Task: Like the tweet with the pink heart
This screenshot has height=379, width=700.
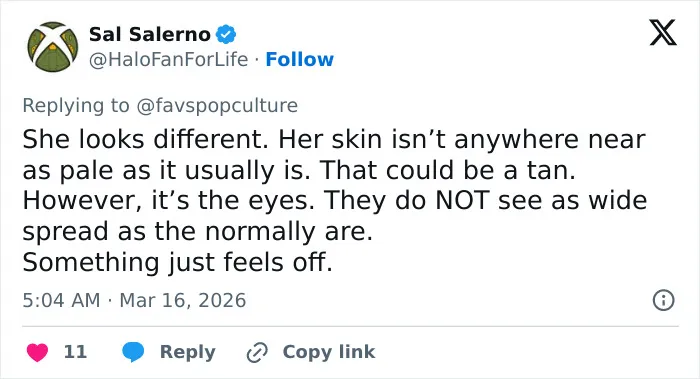Action: click(37, 352)
